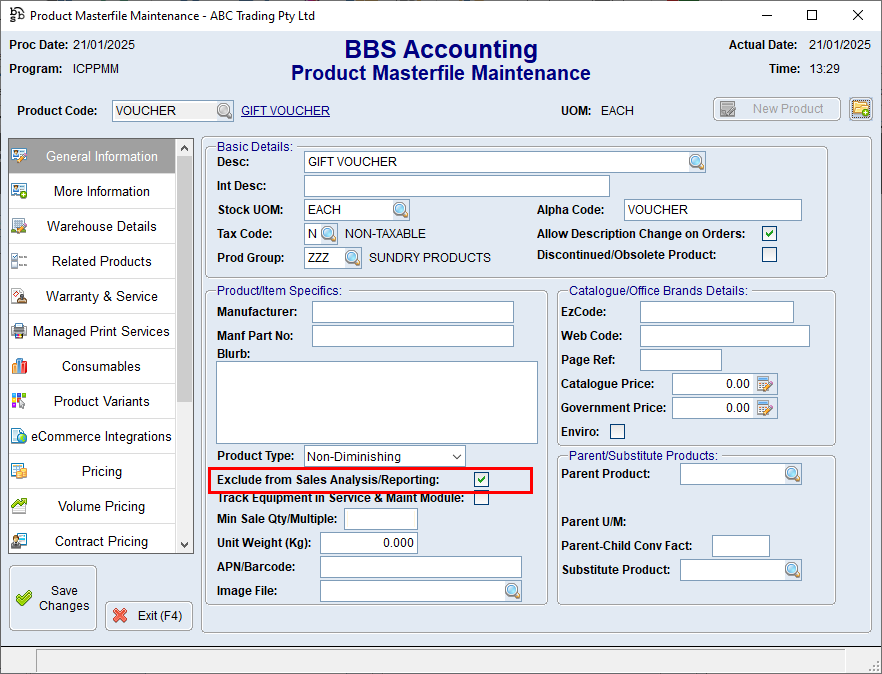Expand the Product Type dropdown
Viewport: 882px width, 674px height.
457,457
